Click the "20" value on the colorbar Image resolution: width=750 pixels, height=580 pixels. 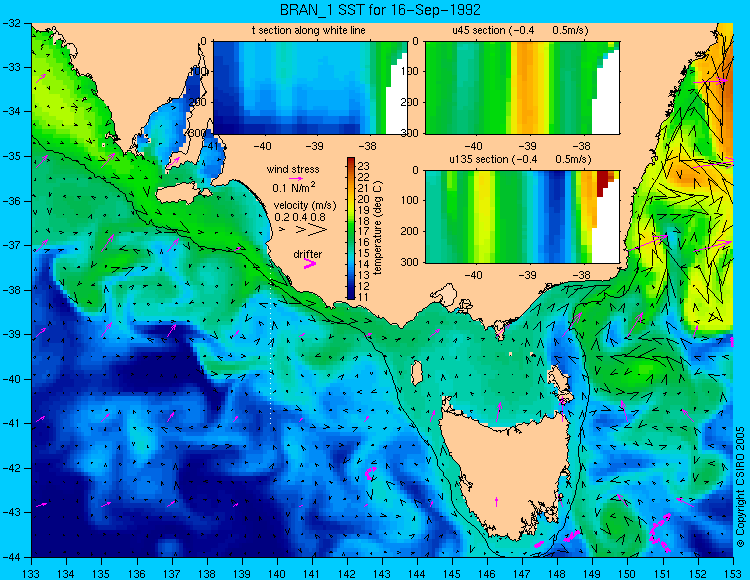tap(363, 199)
